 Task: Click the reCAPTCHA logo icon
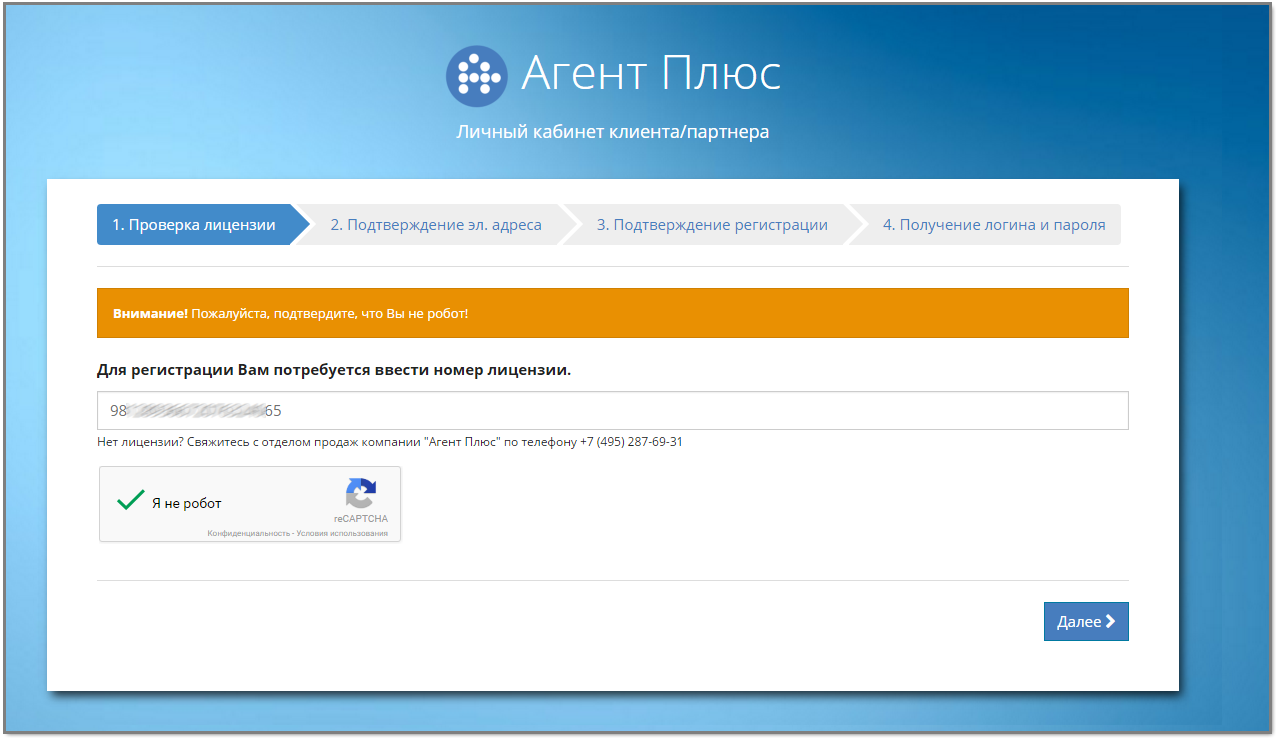(361, 494)
